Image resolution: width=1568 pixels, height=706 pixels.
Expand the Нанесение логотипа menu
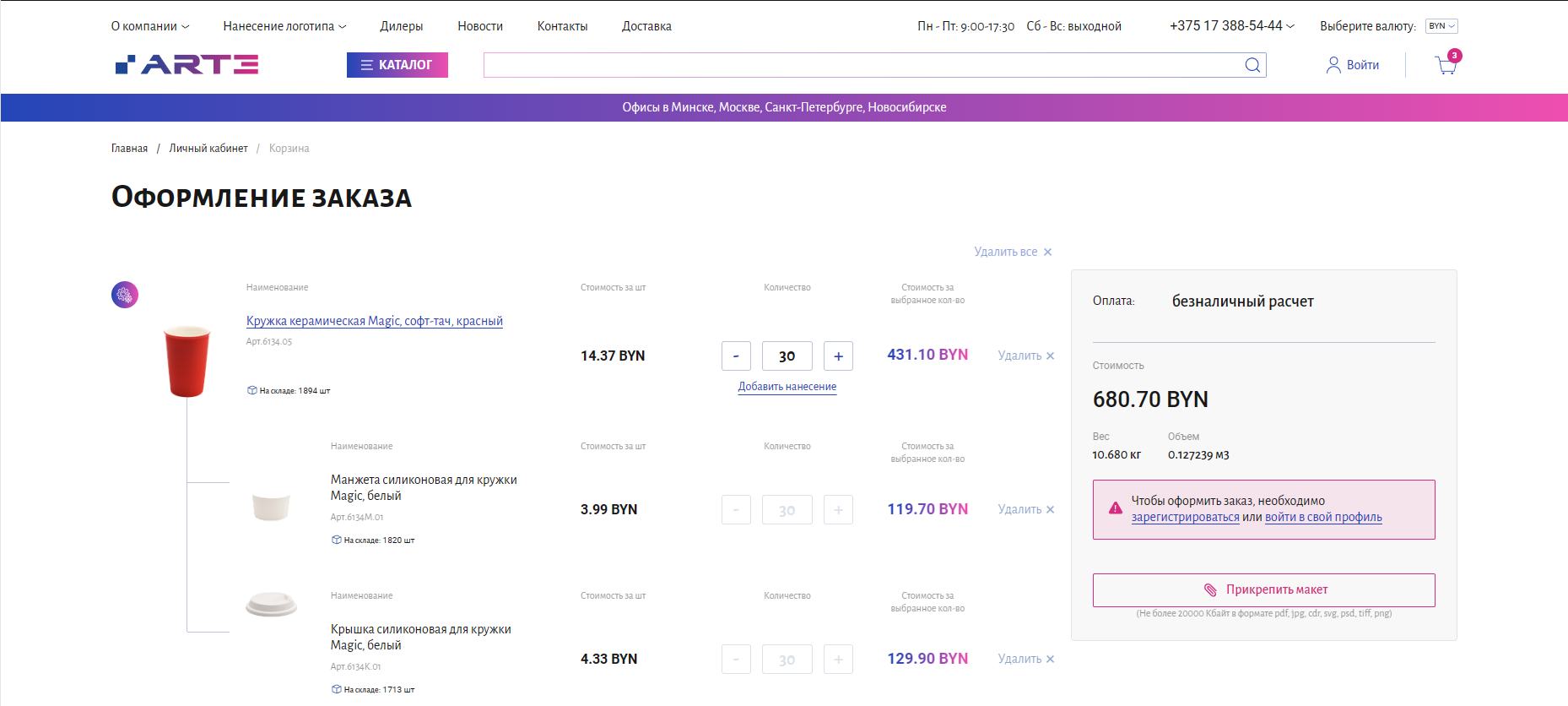284,26
